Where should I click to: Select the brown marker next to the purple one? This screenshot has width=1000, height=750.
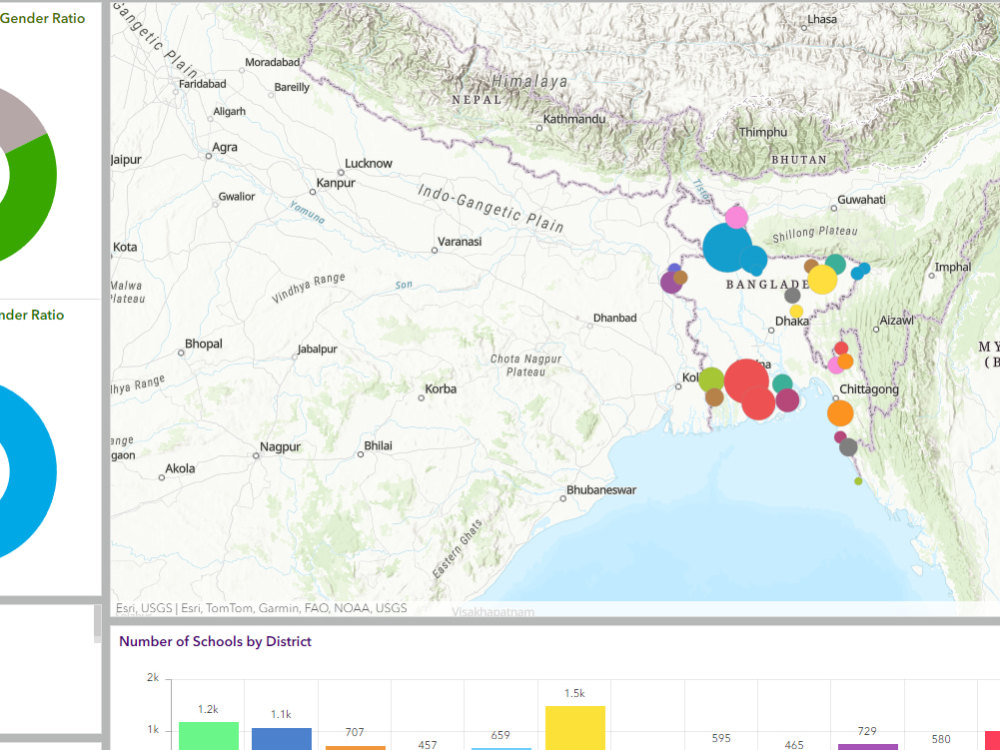[x=681, y=277]
